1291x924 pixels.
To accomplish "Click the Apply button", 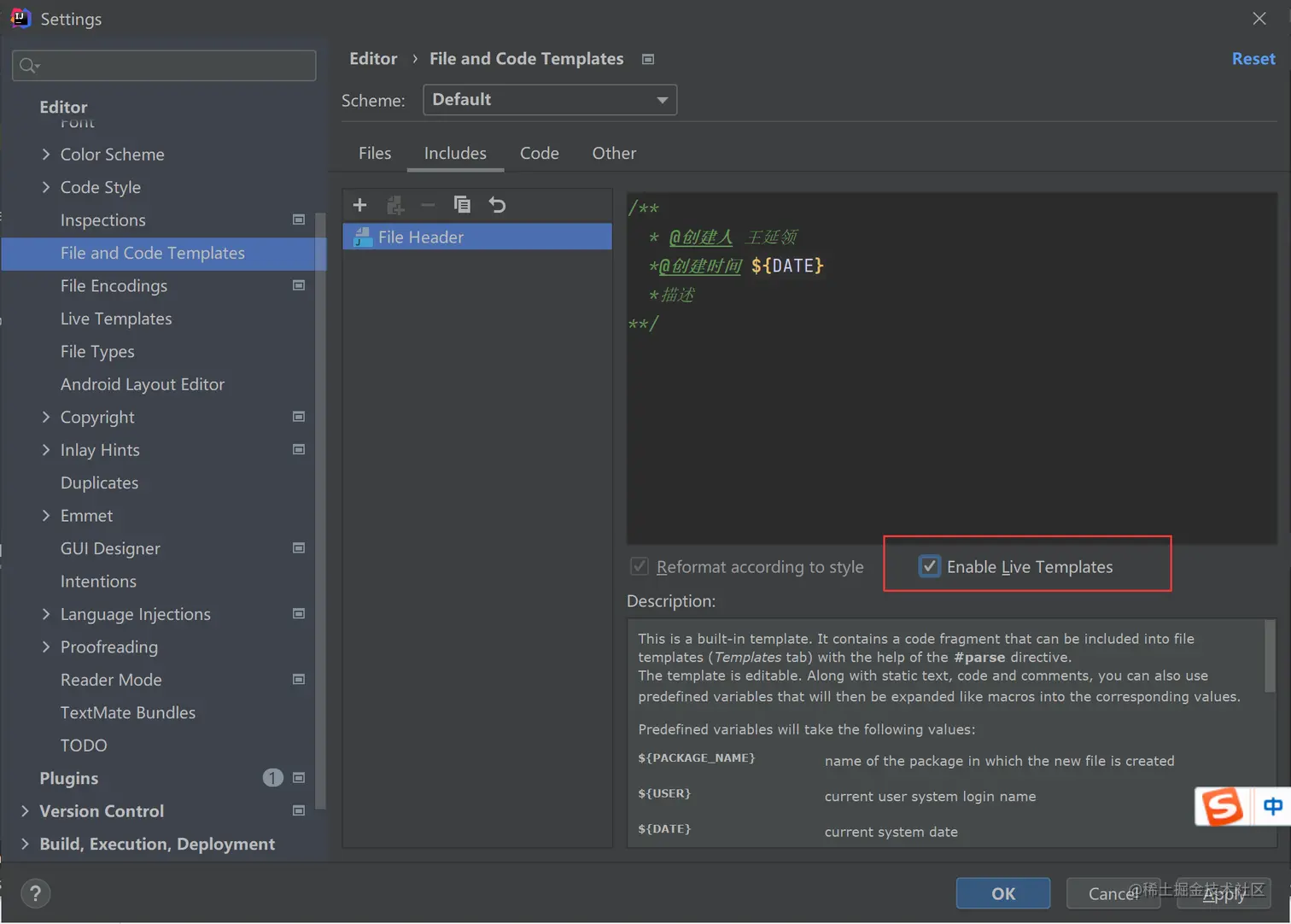I will click(1224, 893).
